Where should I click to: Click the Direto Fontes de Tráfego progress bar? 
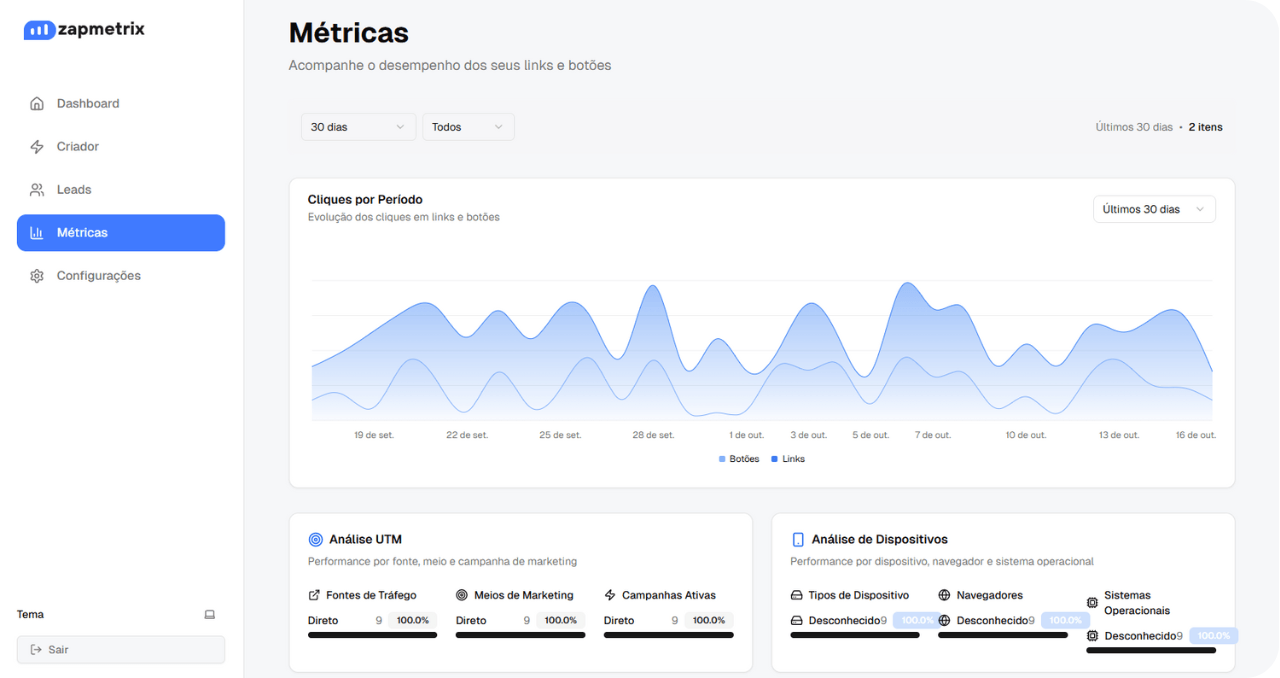pos(372,635)
